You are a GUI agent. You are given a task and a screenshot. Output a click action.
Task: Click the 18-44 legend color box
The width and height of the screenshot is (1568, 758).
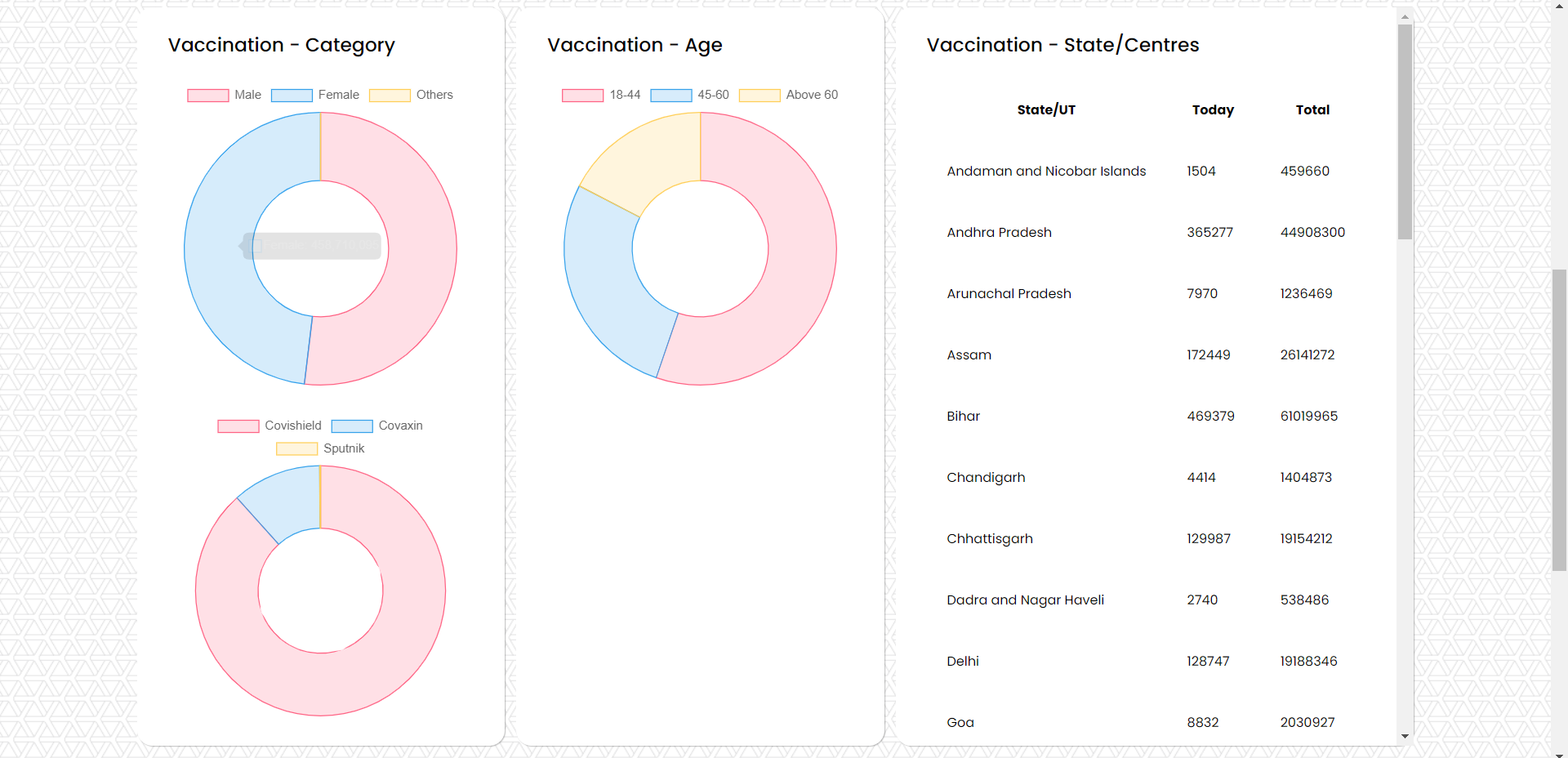click(582, 96)
